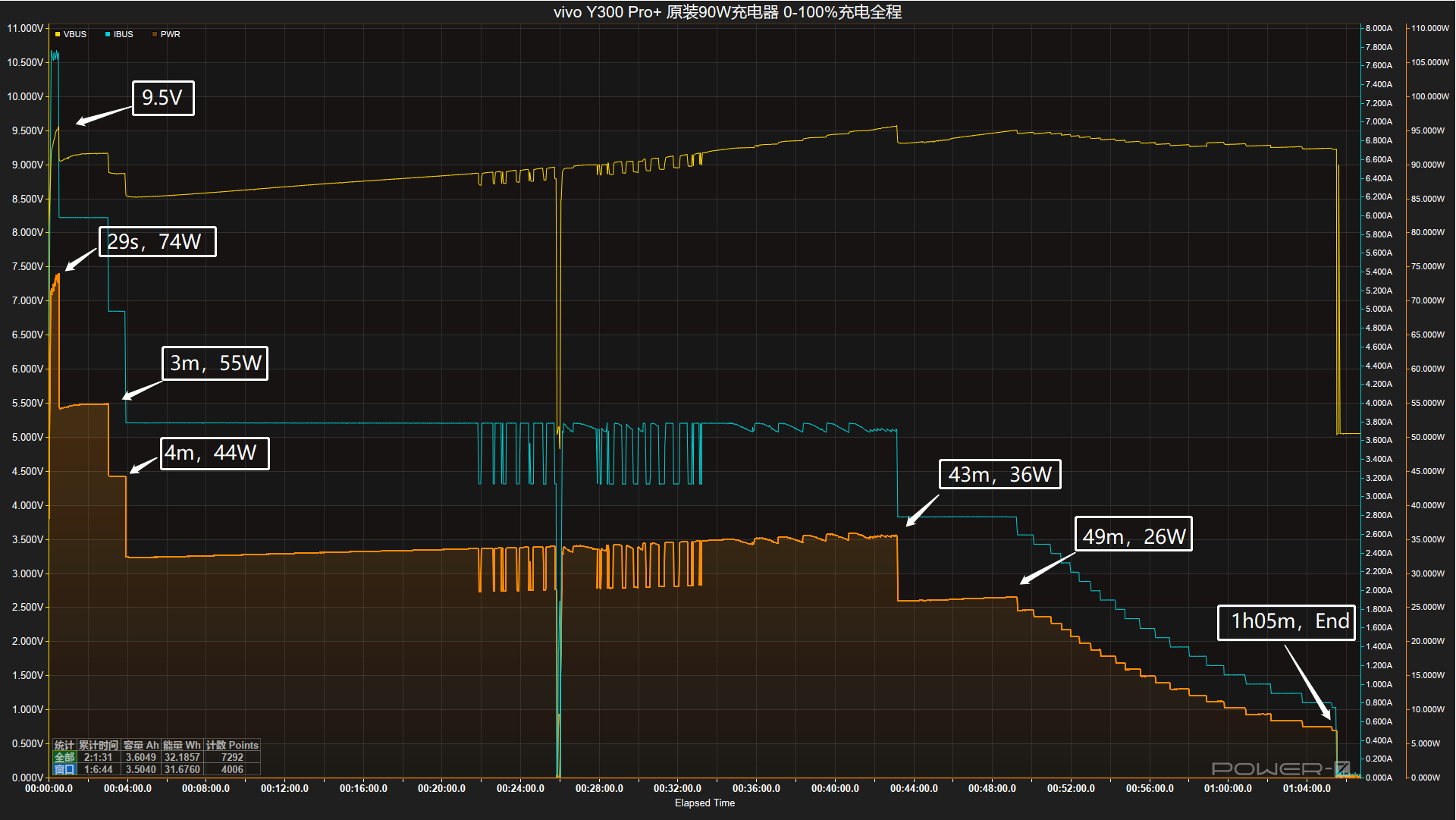Select the VBUS legend label

(75, 34)
